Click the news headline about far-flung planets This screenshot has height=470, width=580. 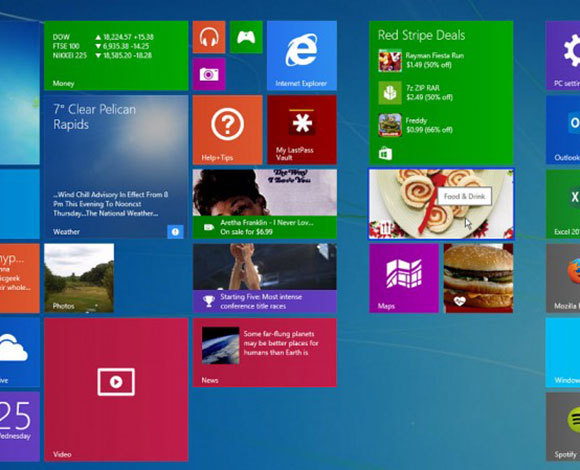tap(281, 343)
